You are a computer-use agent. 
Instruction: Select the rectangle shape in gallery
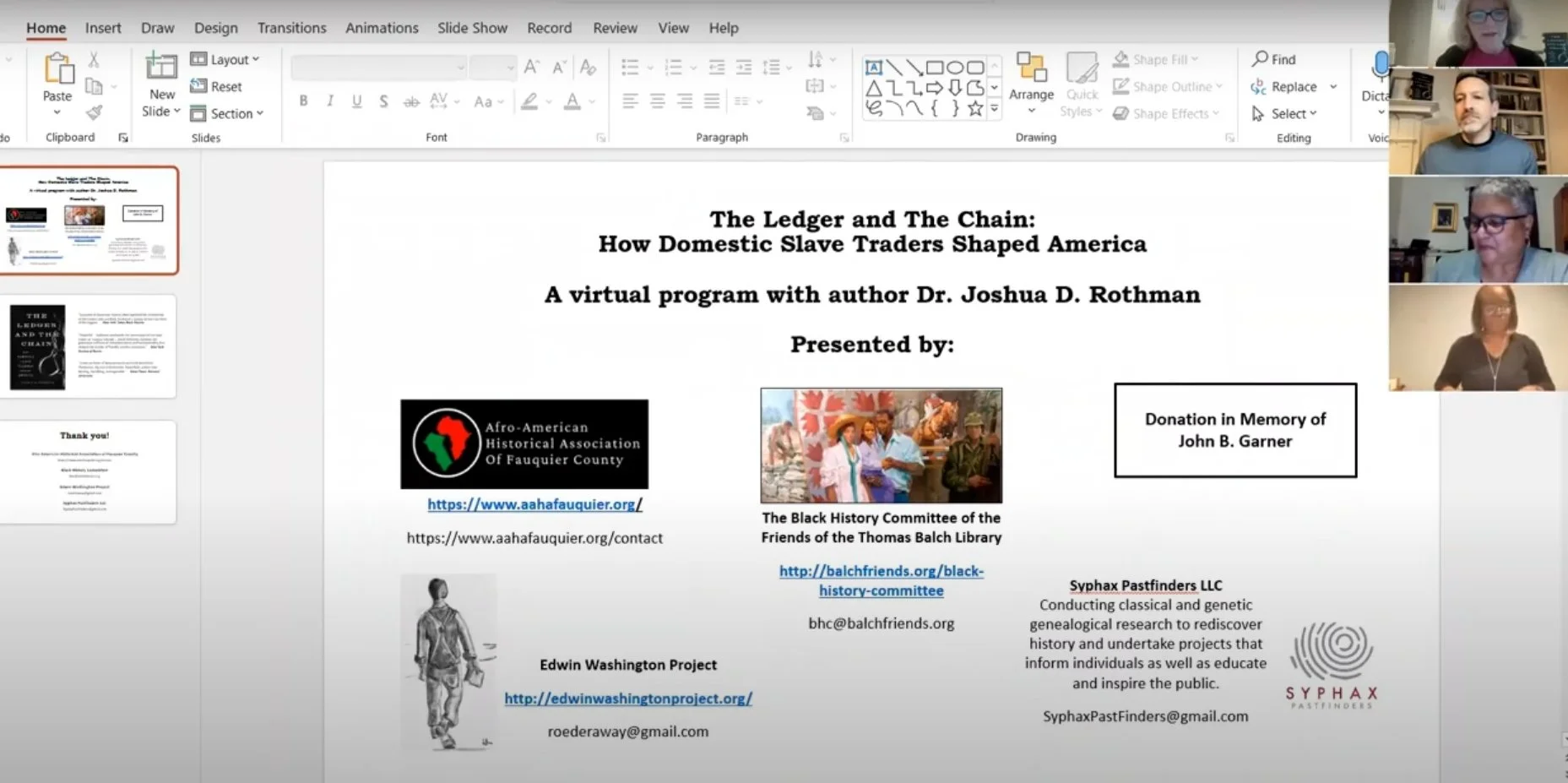coord(935,68)
